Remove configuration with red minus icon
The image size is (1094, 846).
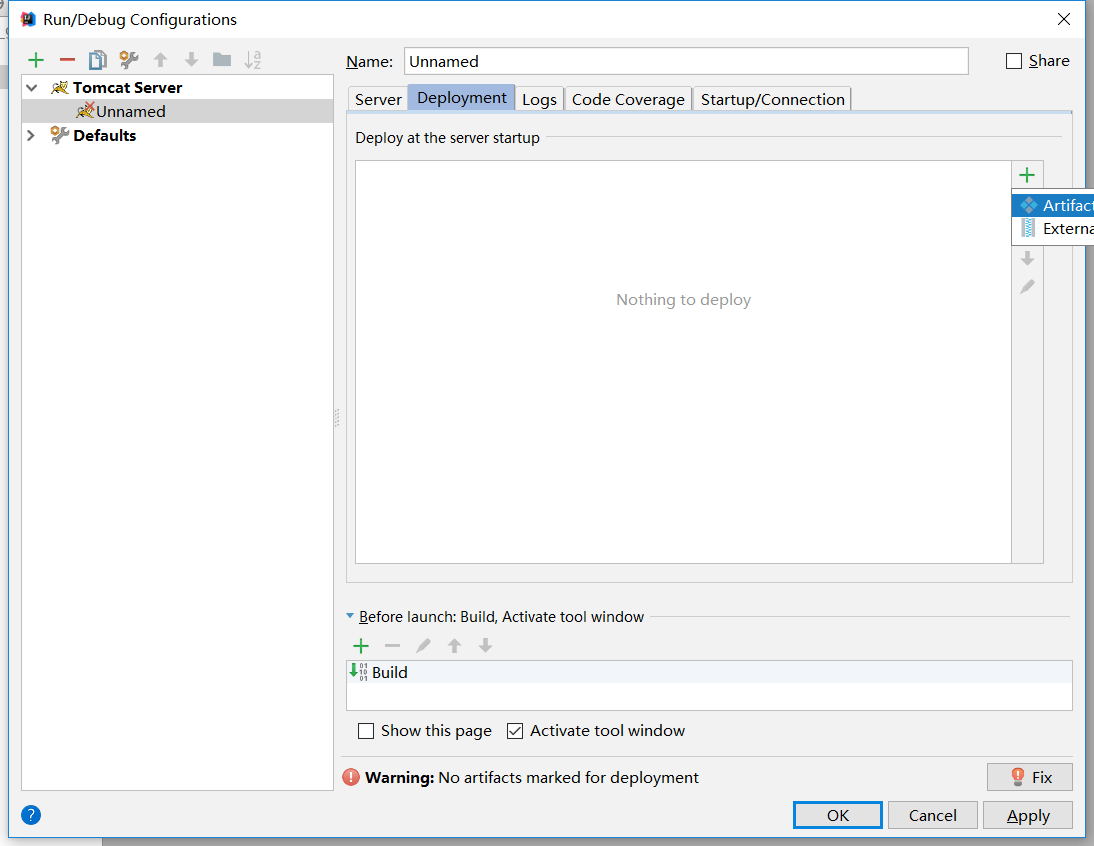click(x=67, y=60)
